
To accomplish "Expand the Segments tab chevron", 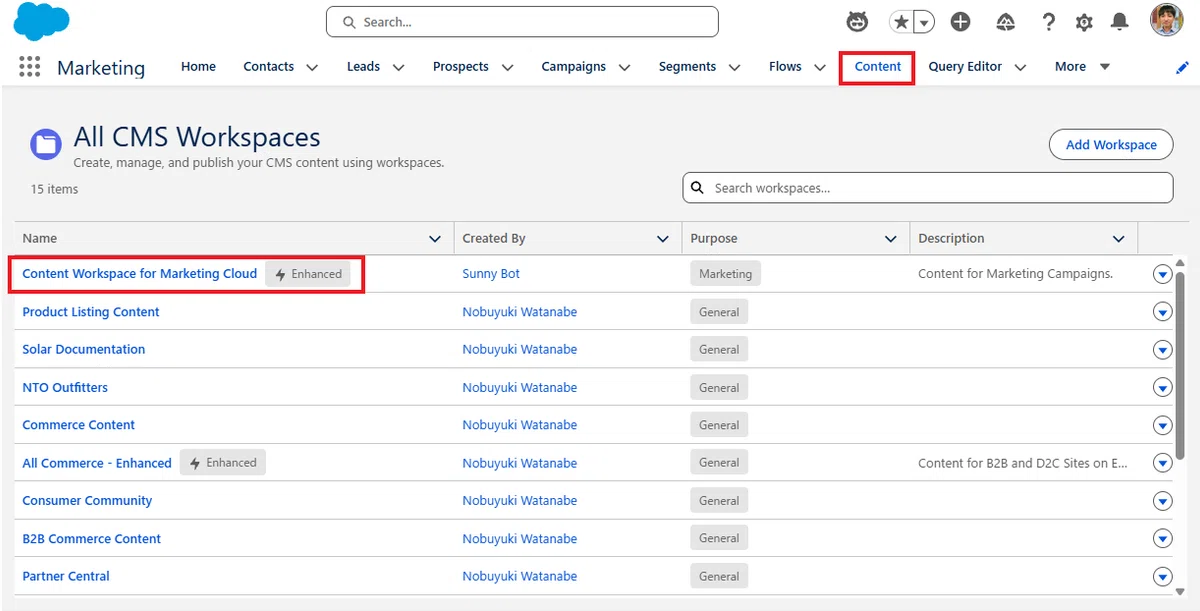I will [734, 68].
